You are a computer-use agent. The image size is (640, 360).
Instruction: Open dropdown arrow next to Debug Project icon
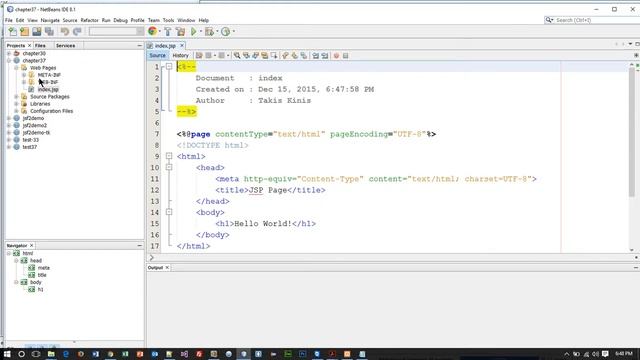pyautogui.click(x=217, y=31)
